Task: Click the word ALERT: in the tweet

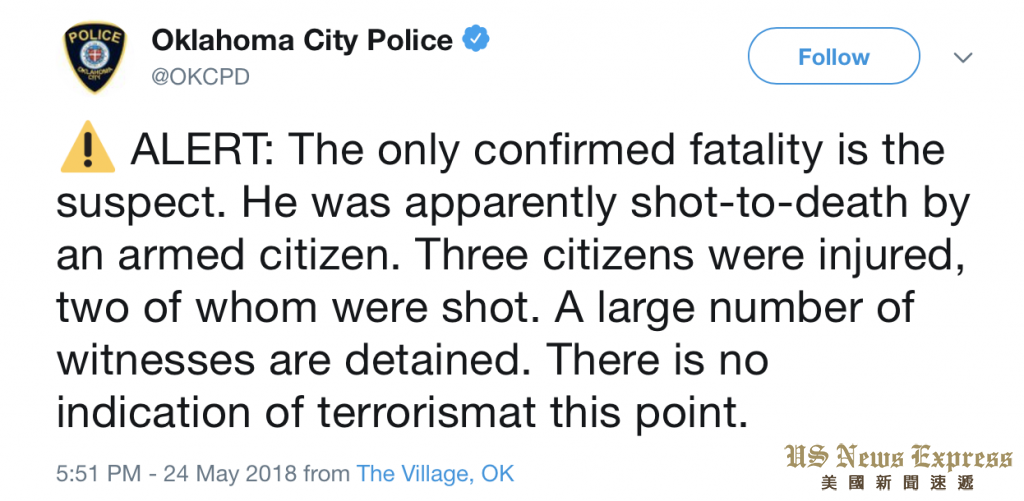Action: (x=206, y=150)
